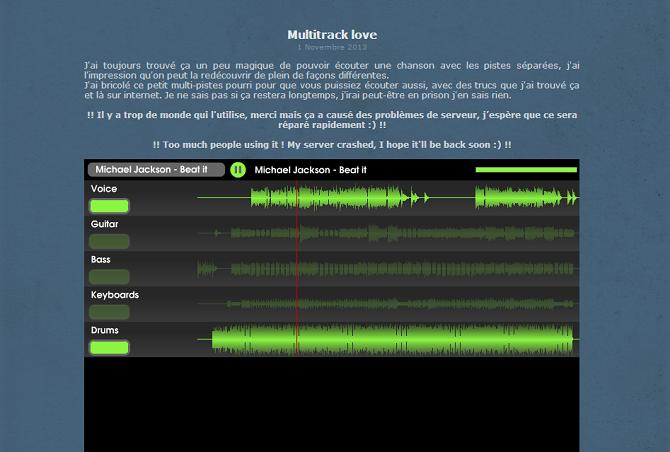Image resolution: width=670 pixels, height=452 pixels.
Task: Click the English 'Too much people using it' notice
Action: [x=332, y=145]
